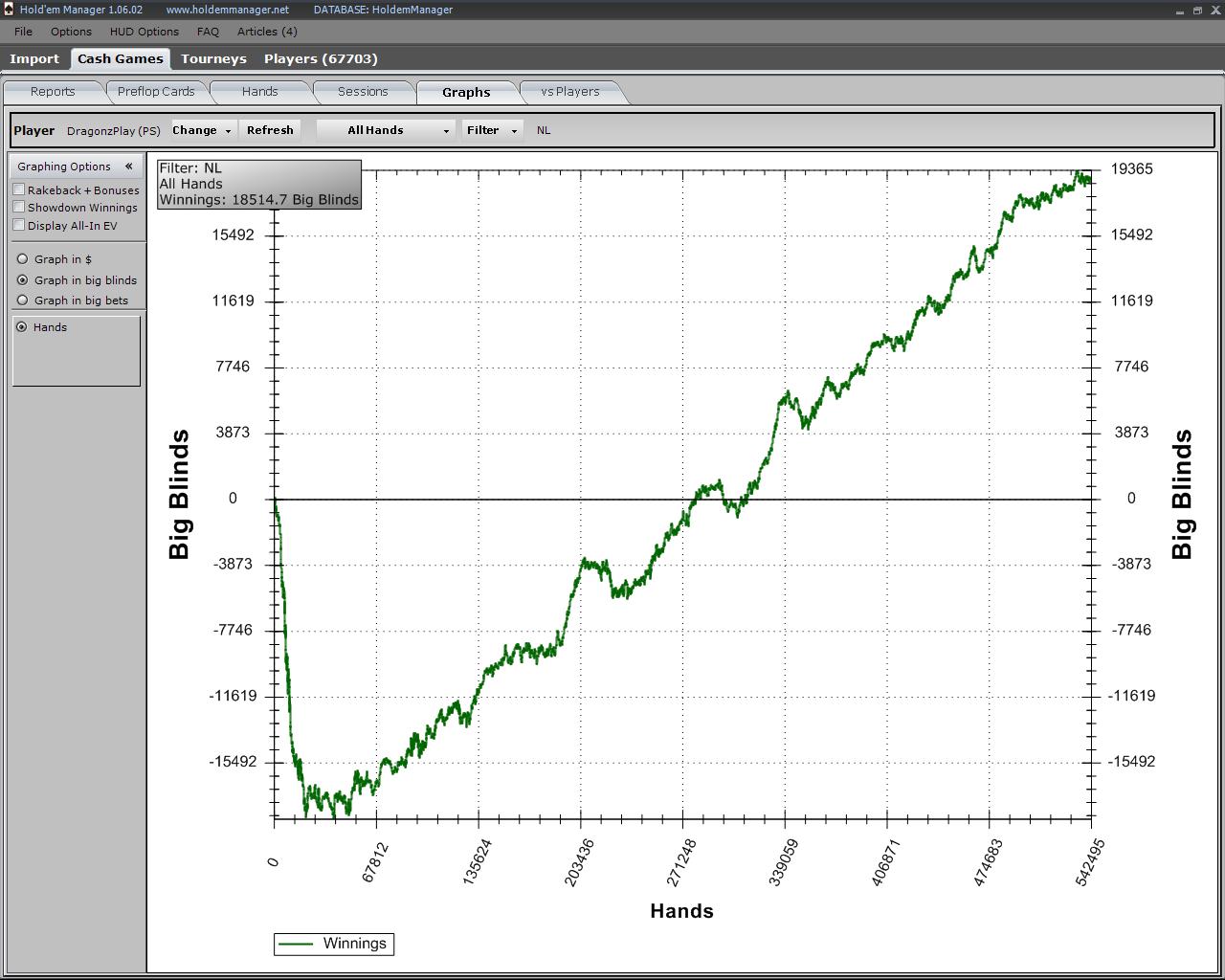Viewport: 1225px width, 980px height.
Task: Open the FAQ menu
Action: click(208, 32)
